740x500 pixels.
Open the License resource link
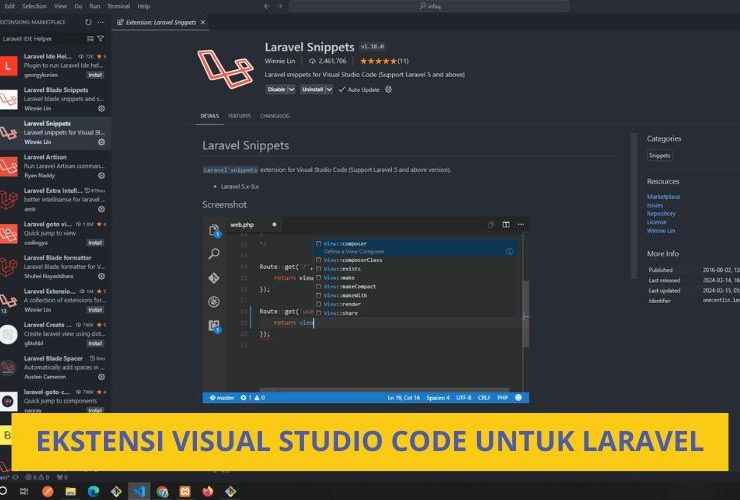pyautogui.click(x=656, y=222)
